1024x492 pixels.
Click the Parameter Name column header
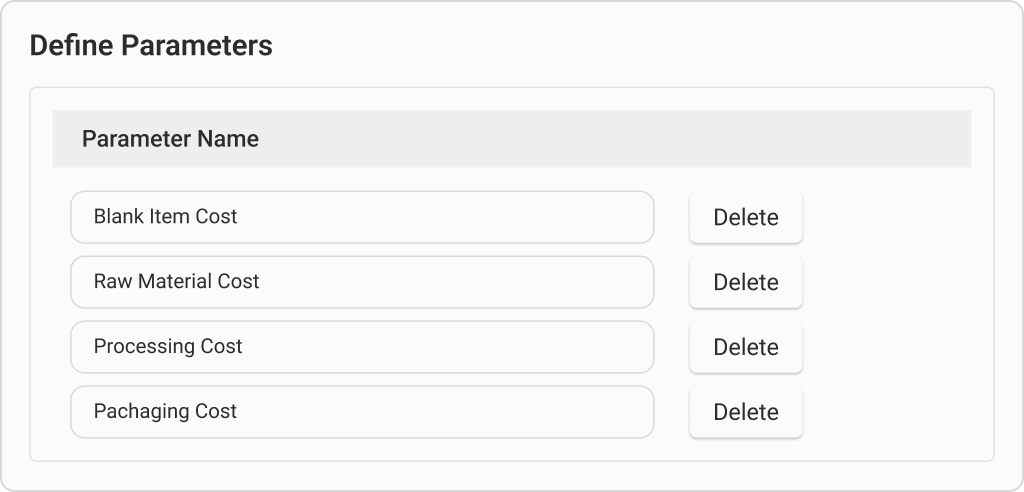pos(170,139)
